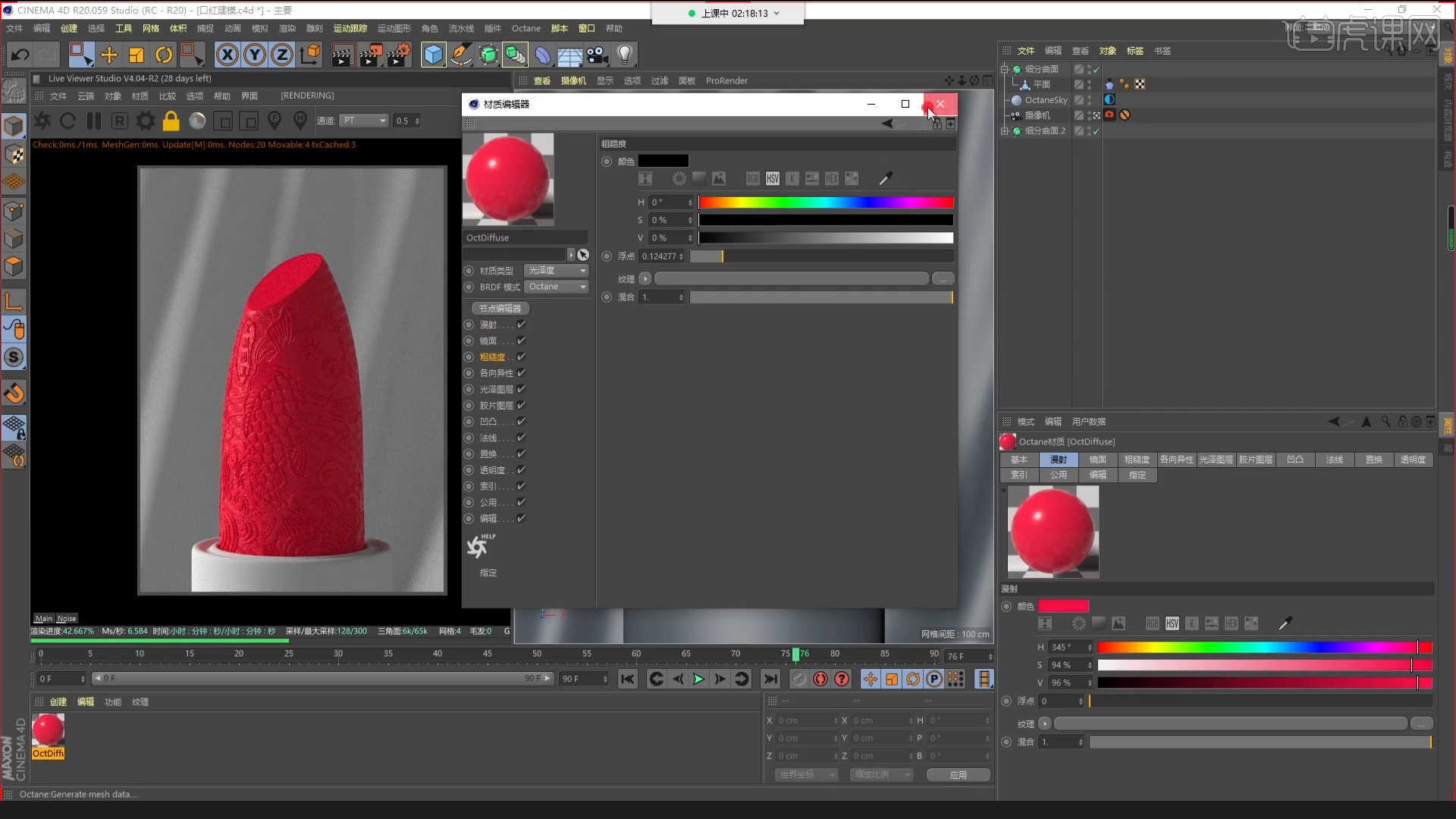Viewport: 1456px width, 819px height.
Task: Open the 云端 menu in Live Viewer
Action: click(86, 96)
